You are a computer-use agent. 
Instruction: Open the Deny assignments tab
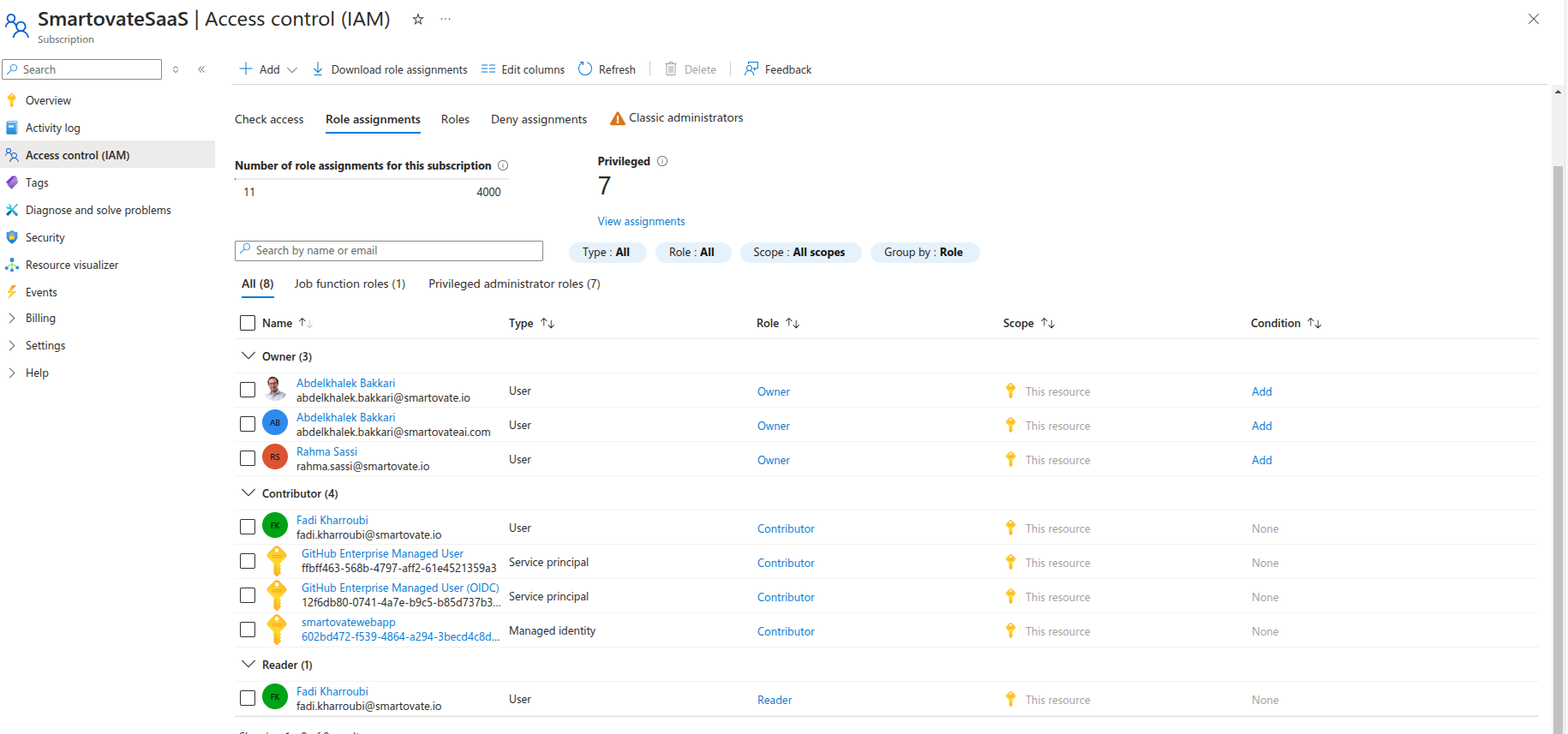tap(539, 119)
